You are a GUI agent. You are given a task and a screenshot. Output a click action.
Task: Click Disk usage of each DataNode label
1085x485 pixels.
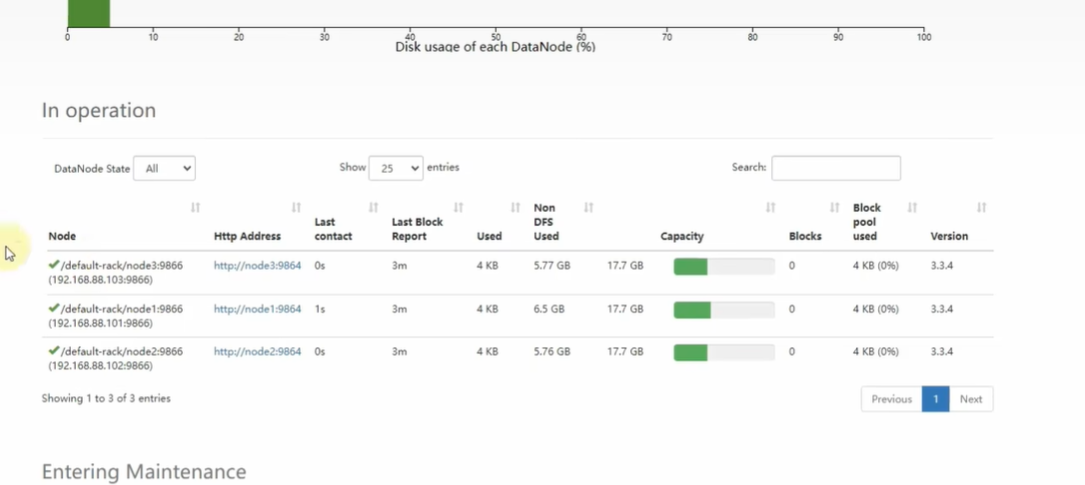click(x=495, y=47)
